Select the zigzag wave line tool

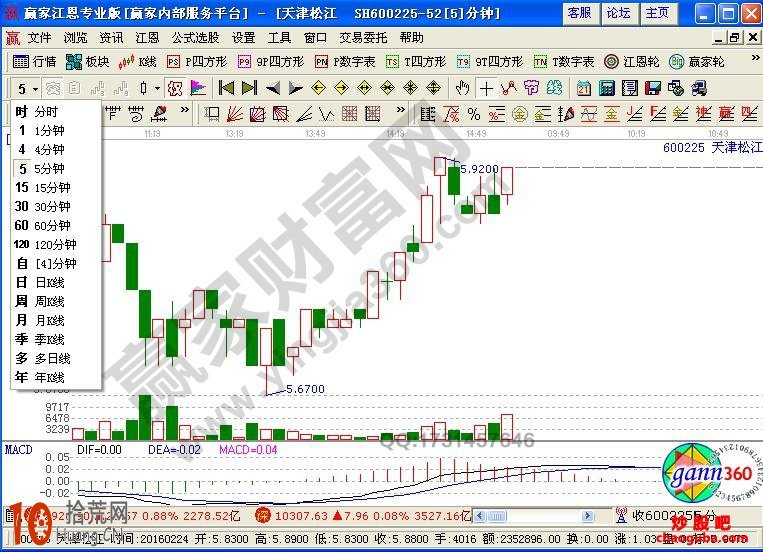[509, 88]
